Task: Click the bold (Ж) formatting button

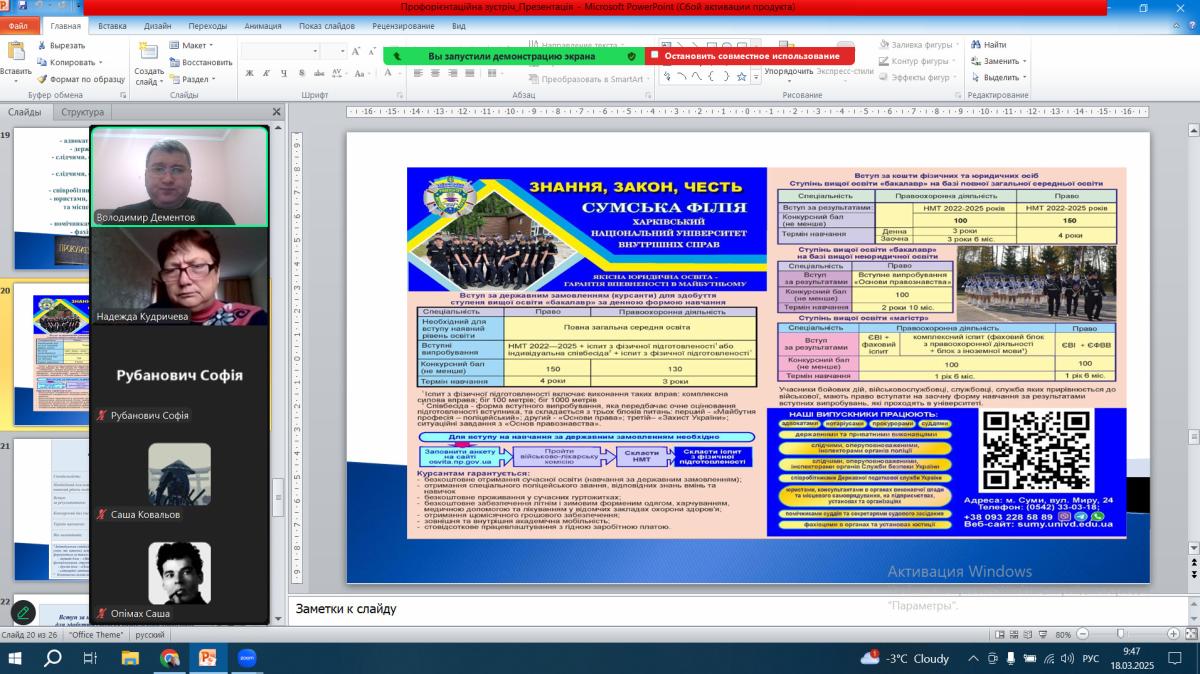Action: click(x=250, y=73)
